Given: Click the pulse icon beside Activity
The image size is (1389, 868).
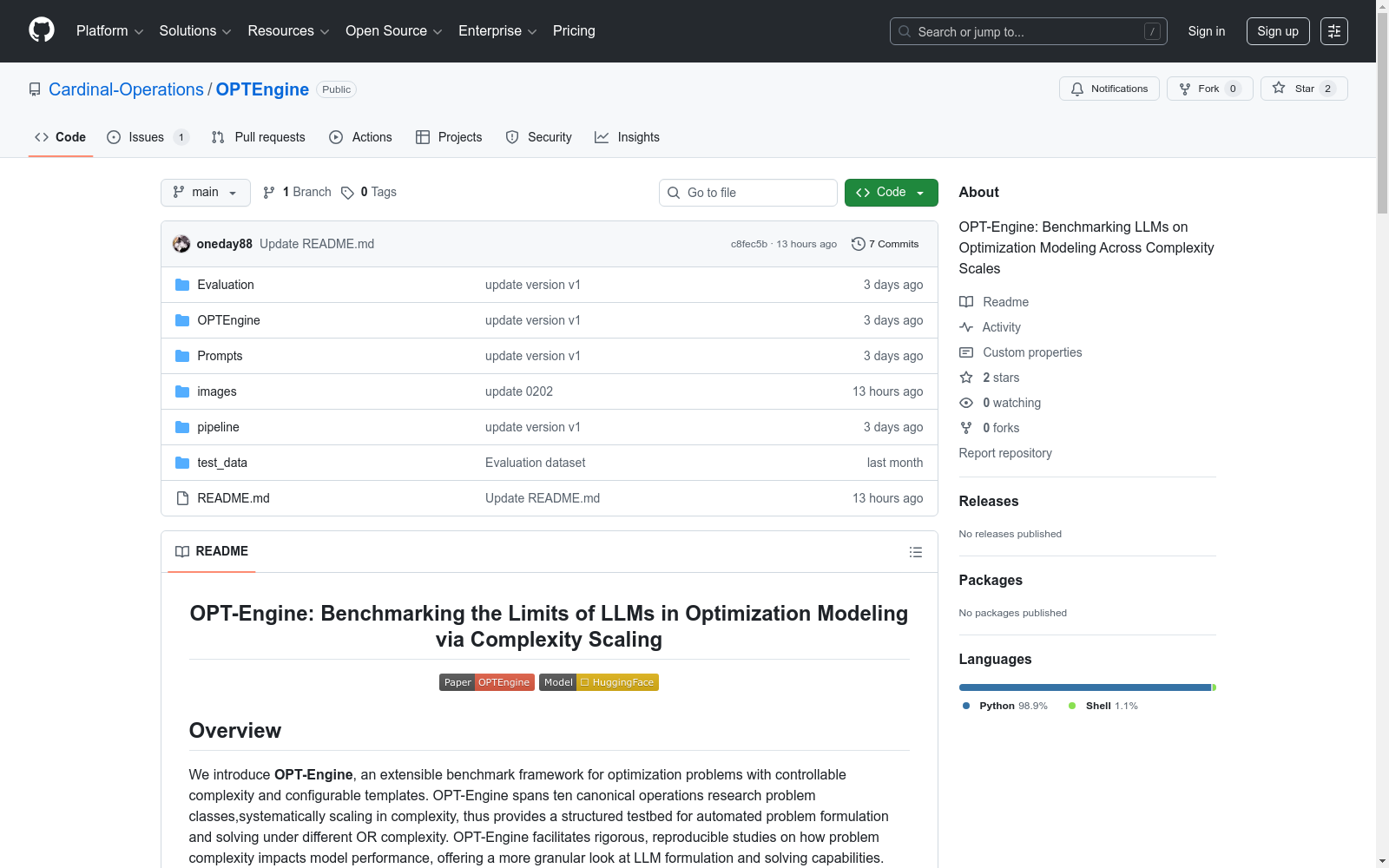Looking at the screenshot, I should (x=966, y=327).
